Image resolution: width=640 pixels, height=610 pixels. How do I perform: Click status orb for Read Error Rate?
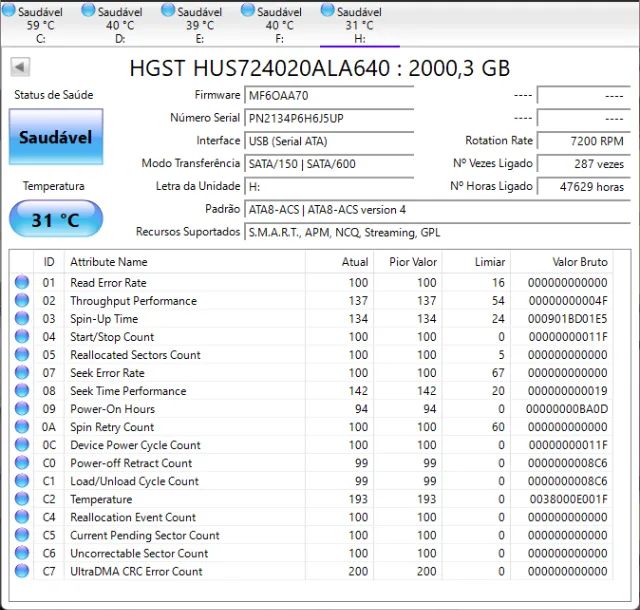pyautogui.click(x=22, y=282)
